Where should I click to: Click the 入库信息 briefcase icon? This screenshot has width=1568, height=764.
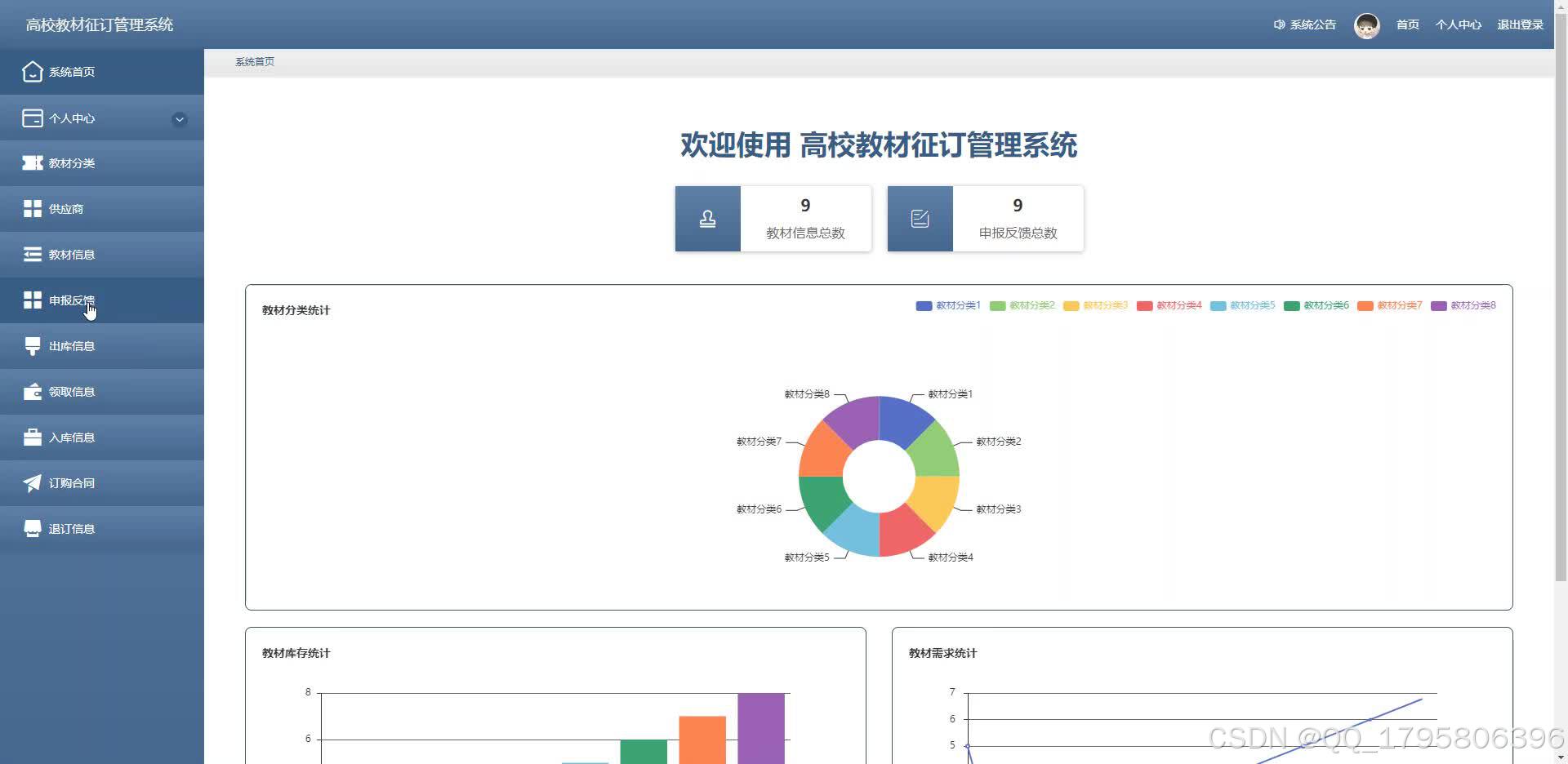click(x=32, y=437)
